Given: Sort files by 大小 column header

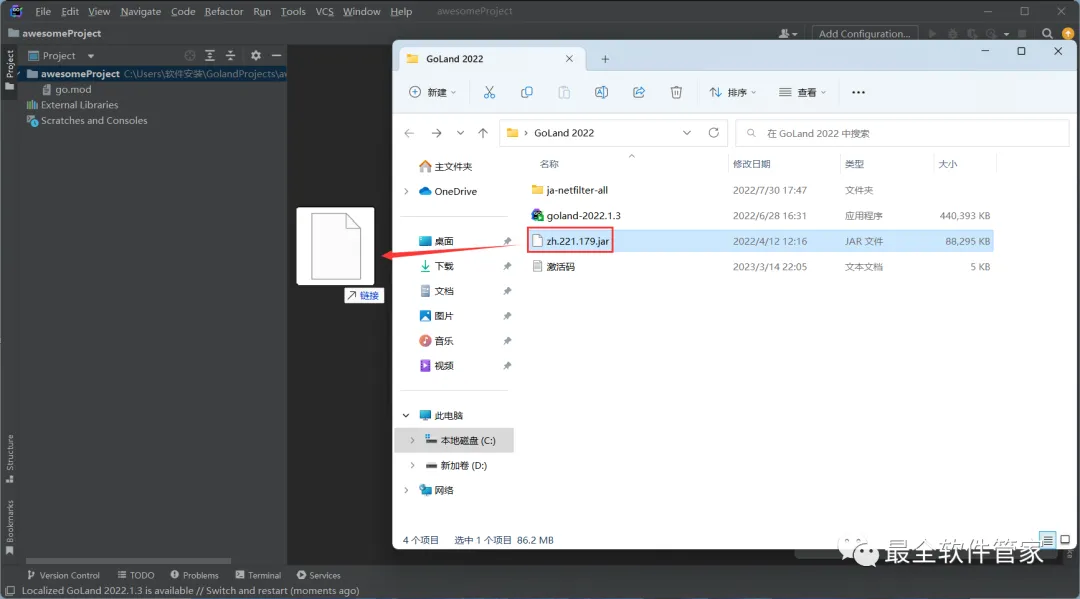Looking at the screenshot, I should pyautogui.click(x=948, y=164).
